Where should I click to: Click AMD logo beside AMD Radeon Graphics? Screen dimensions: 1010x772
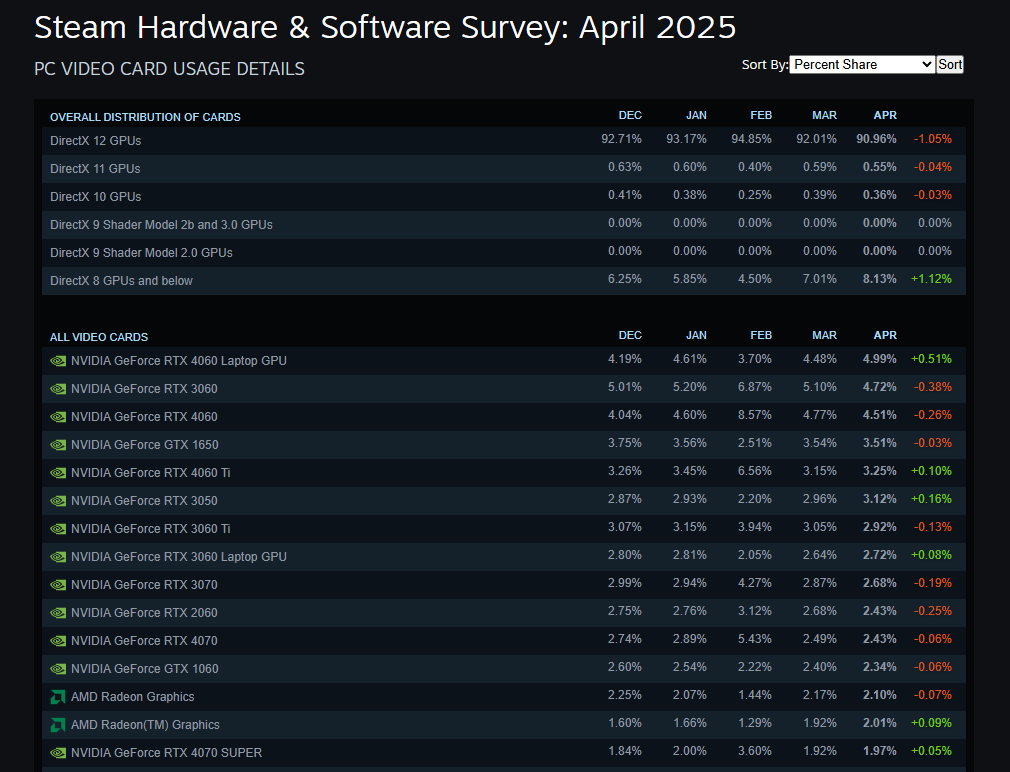(x=58, y=697)
